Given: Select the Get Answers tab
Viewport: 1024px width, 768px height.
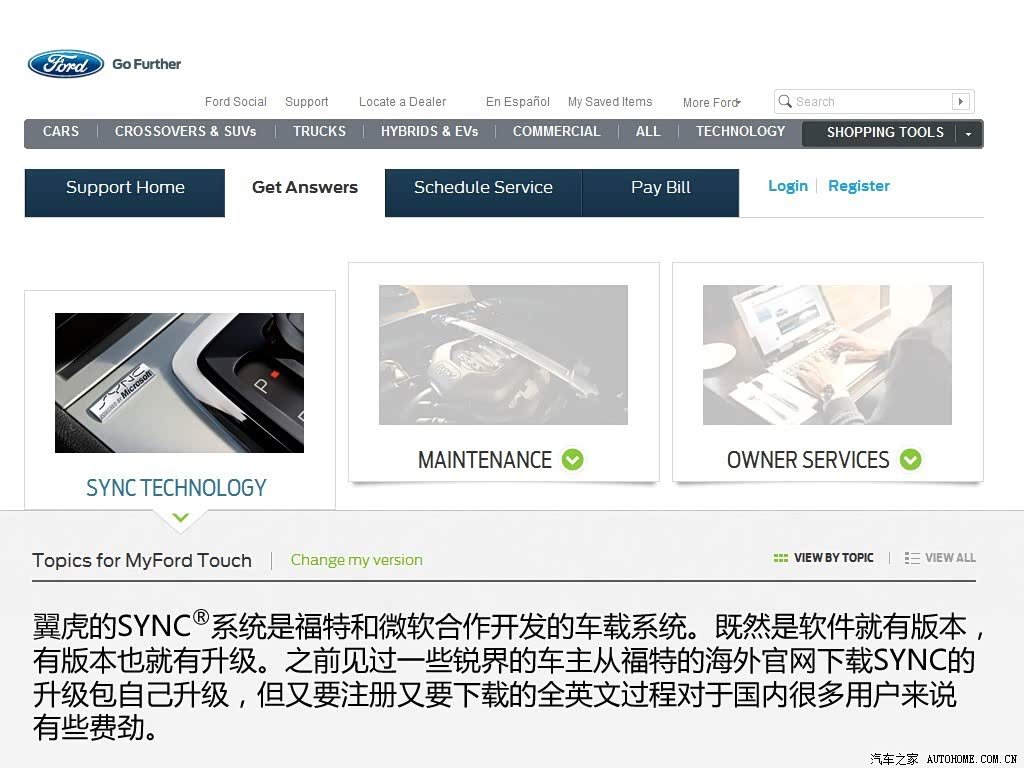Looking at the screenshot, I should (305, 187).
